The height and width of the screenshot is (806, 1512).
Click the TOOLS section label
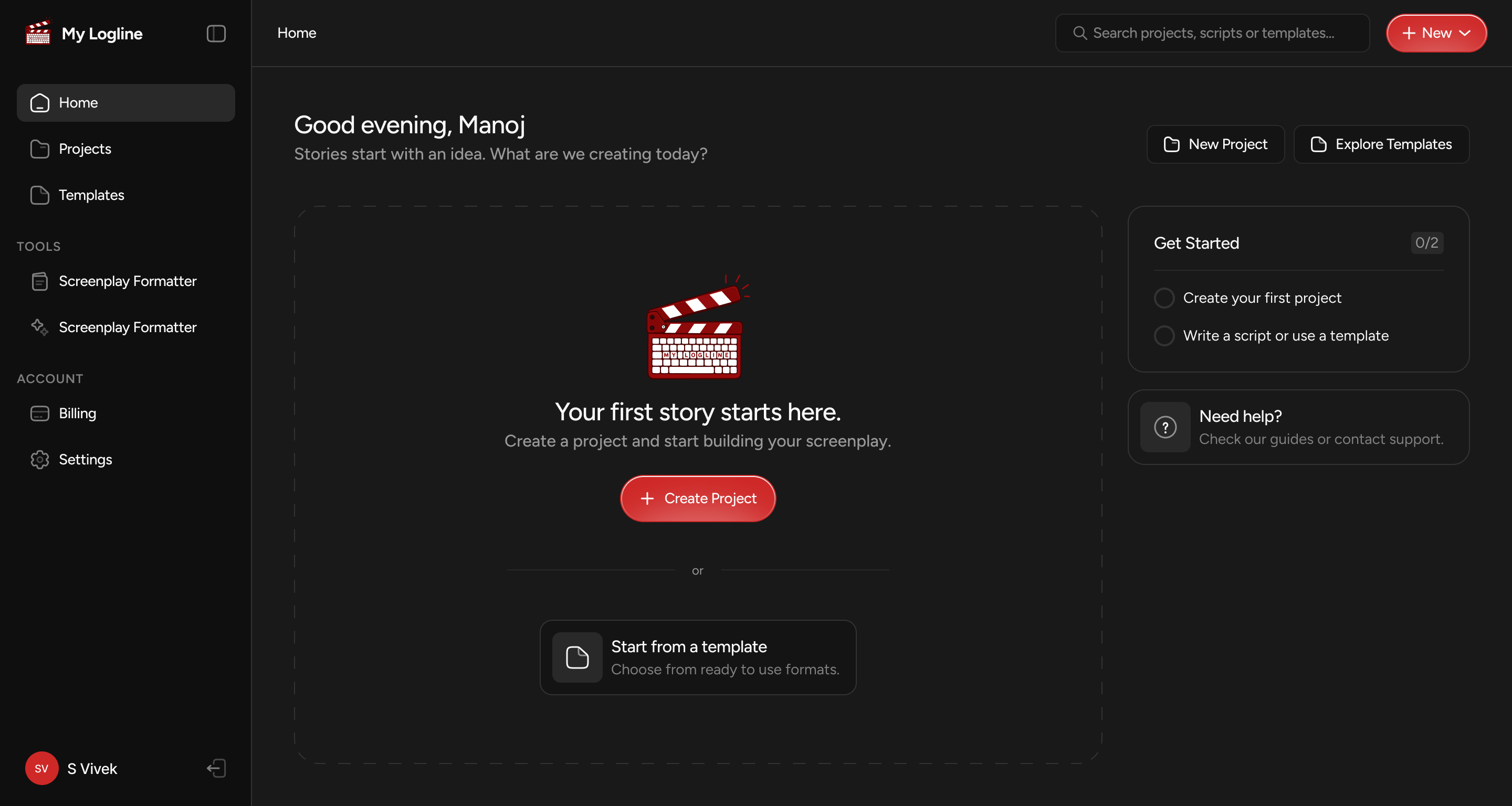(39, 247)
